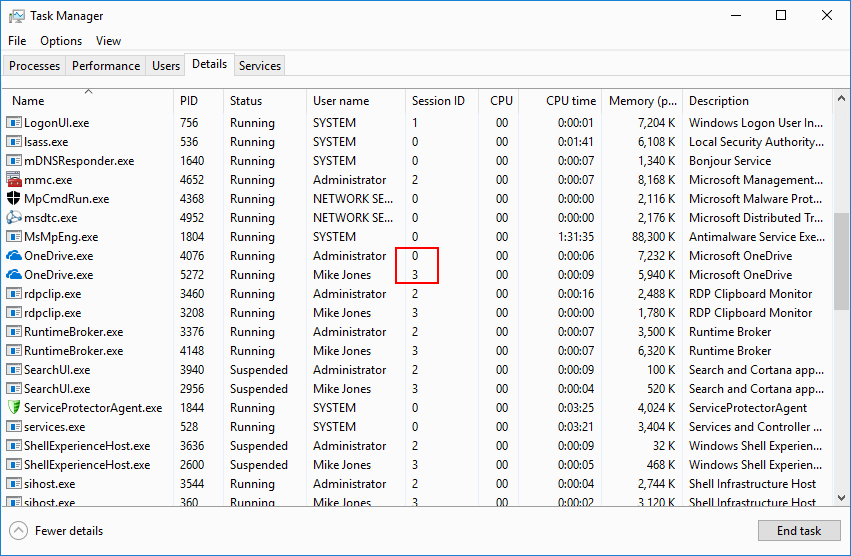Switch to the Users tab
This screenshot has height=556, width=851.
(x=166, y=66)
